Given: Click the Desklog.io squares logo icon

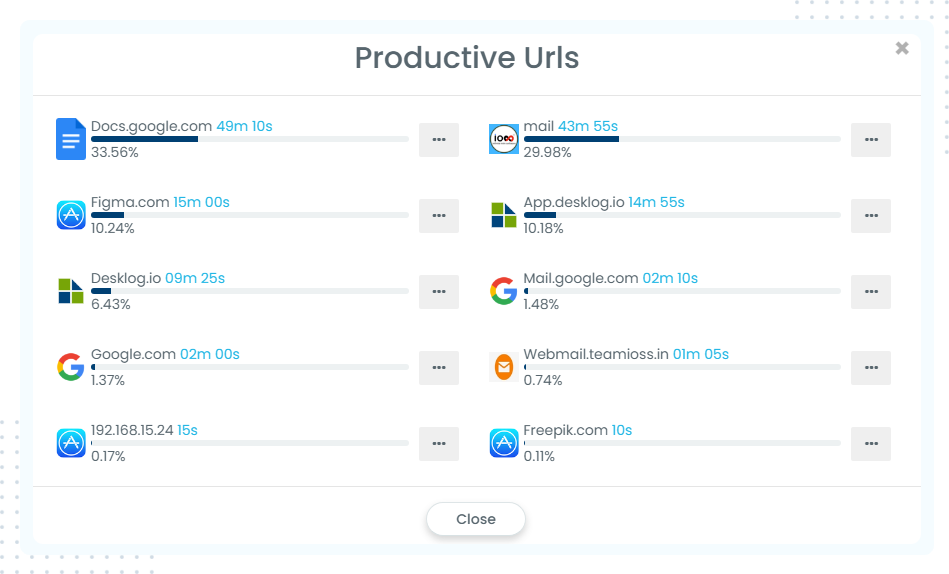Looking at the screenshot, I should tap(71, 291).
